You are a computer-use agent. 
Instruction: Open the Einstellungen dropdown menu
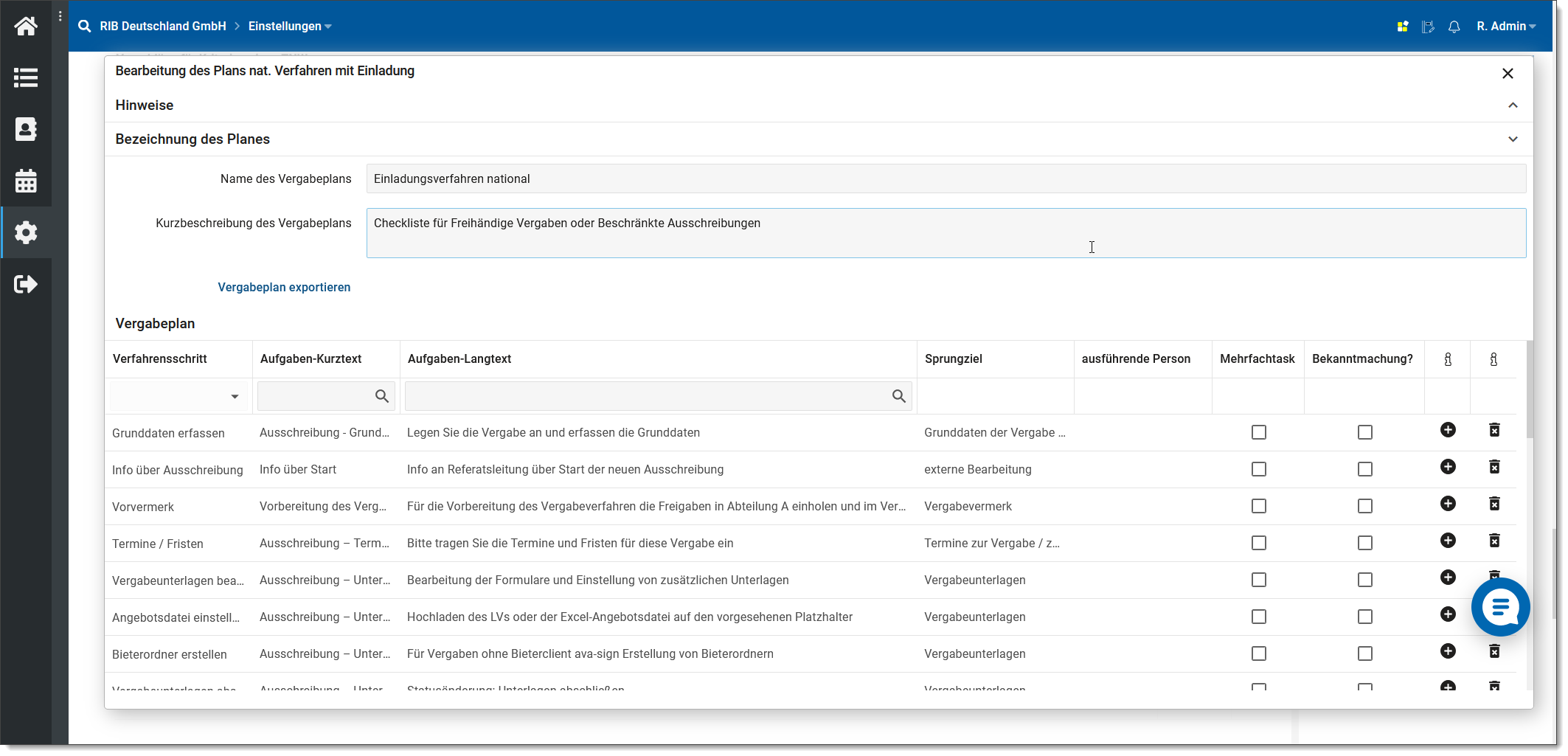click(290, 27)
